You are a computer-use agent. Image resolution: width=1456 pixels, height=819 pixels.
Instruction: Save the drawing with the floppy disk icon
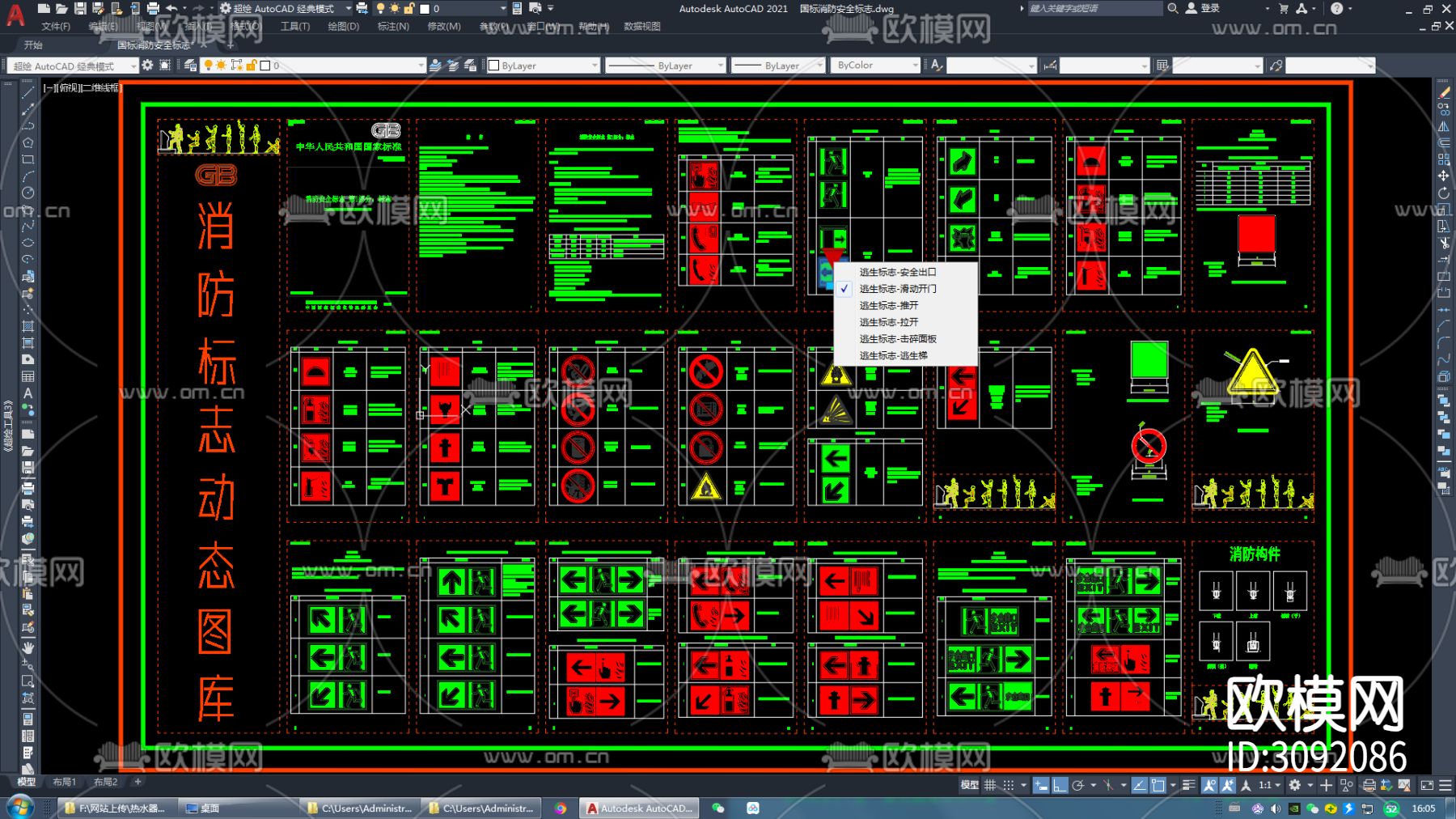coord(80,8)
